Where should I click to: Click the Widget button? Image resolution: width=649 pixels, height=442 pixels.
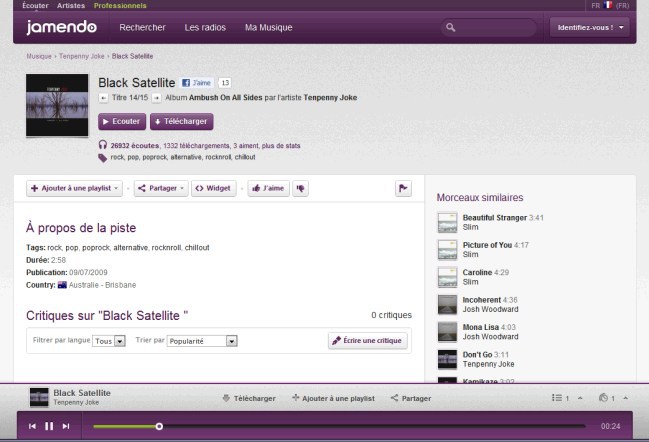214,188
